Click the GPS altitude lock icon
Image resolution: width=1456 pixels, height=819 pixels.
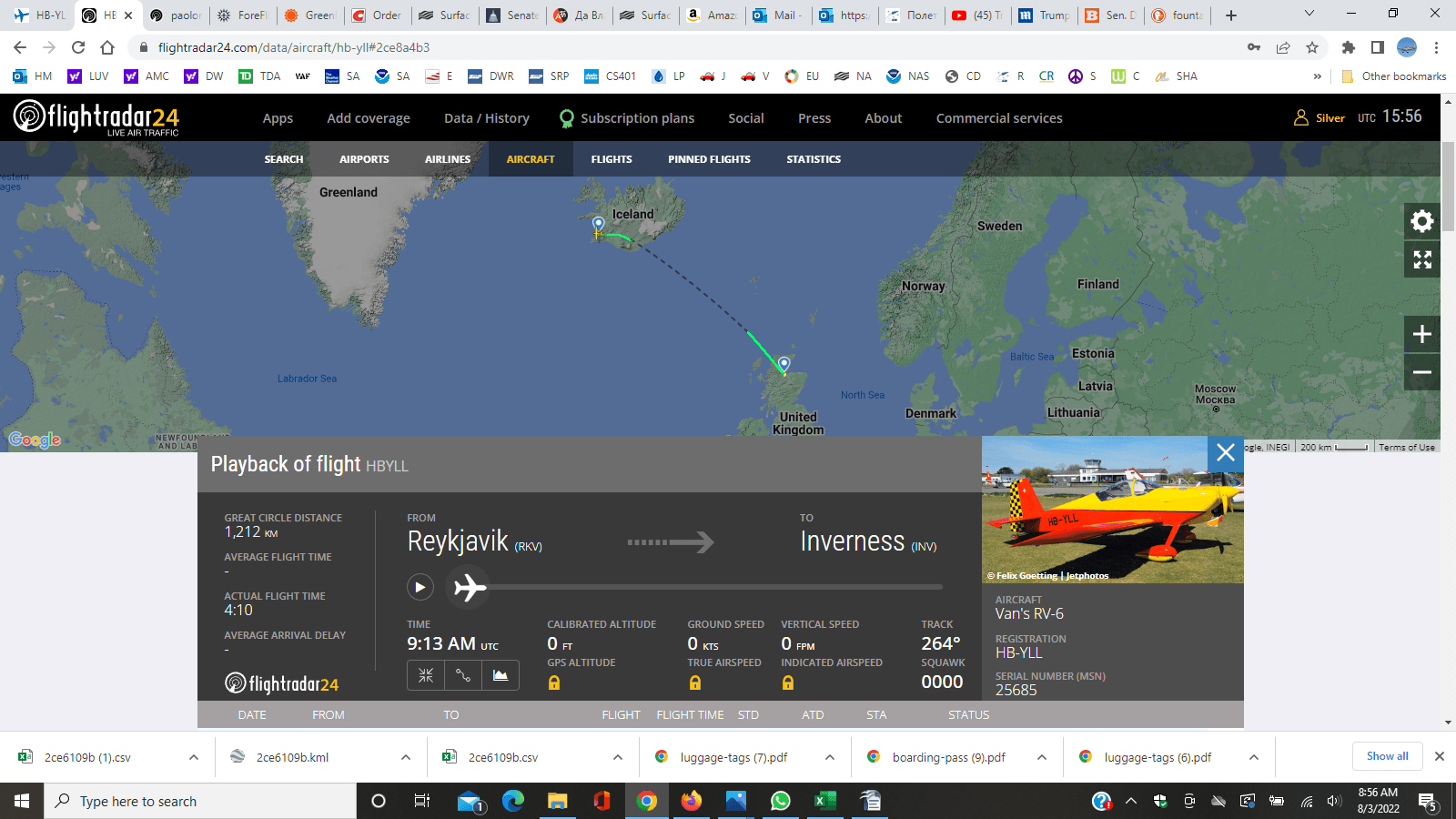tap(554, 682)
